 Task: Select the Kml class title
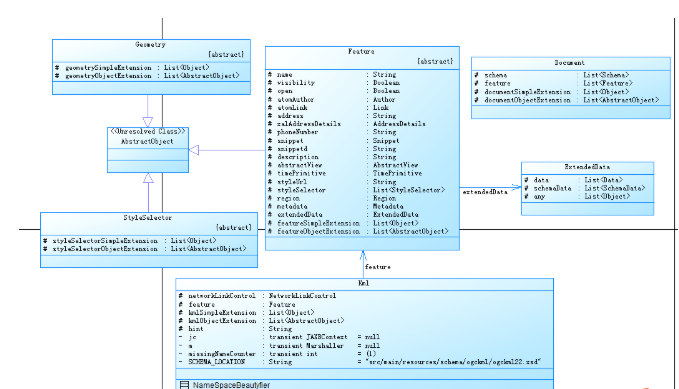364,283
